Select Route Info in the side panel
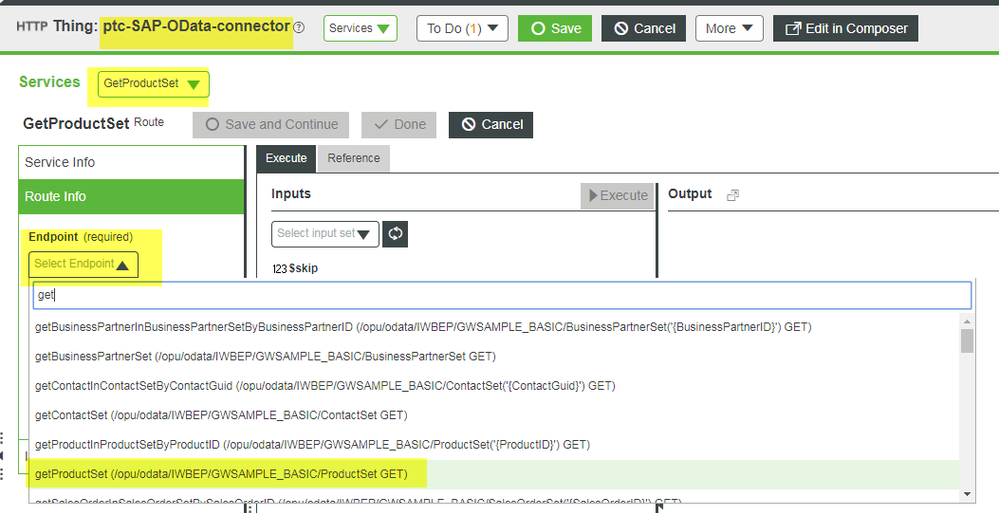 131,197
